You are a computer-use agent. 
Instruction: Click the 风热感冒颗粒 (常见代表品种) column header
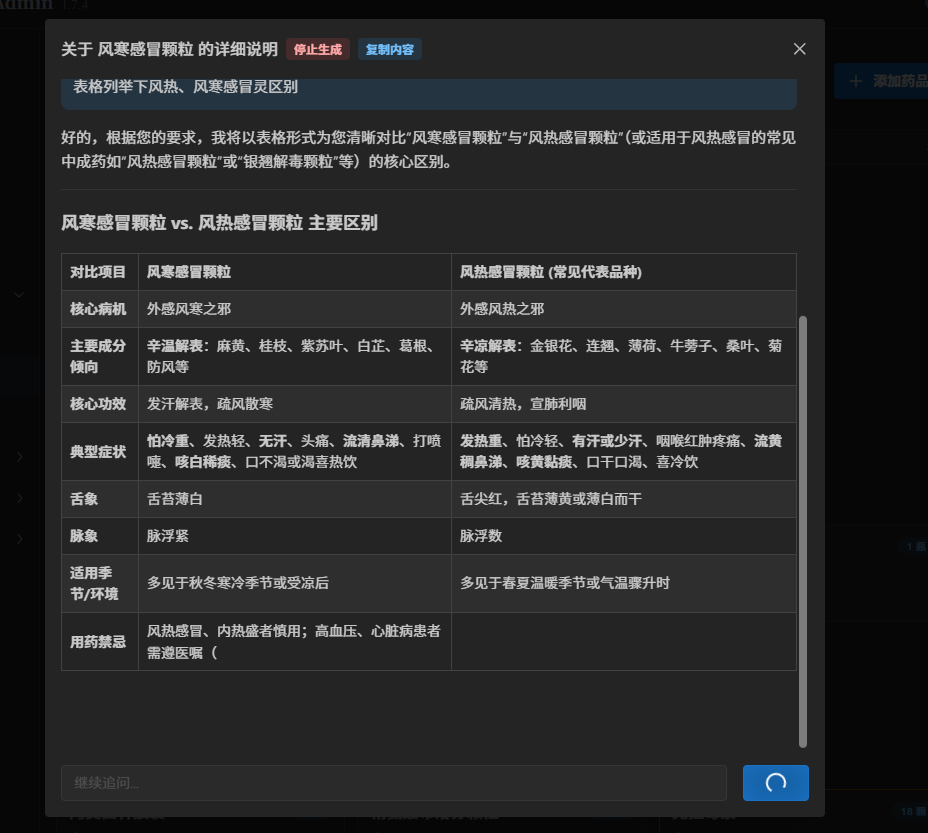(551, 272)
